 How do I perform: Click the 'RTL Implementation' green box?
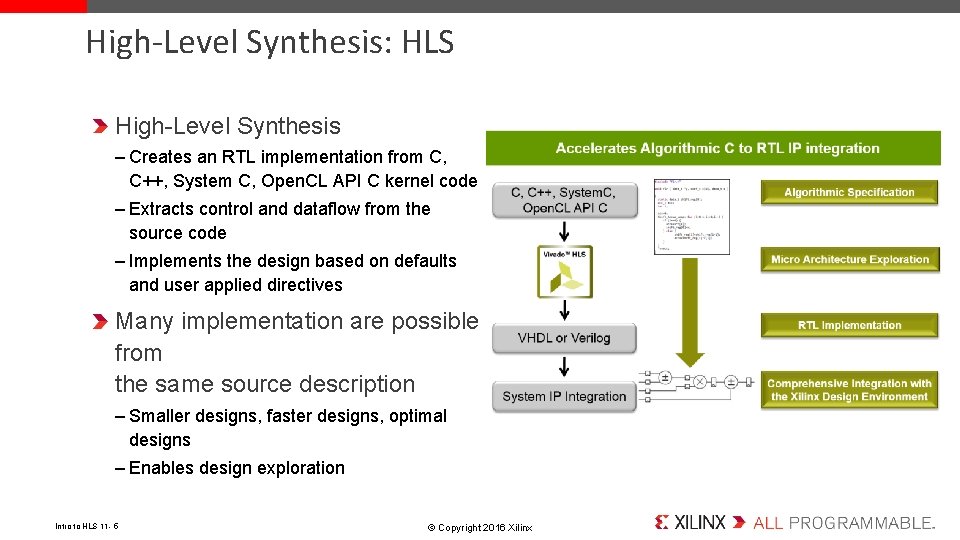tap(849, 325)
